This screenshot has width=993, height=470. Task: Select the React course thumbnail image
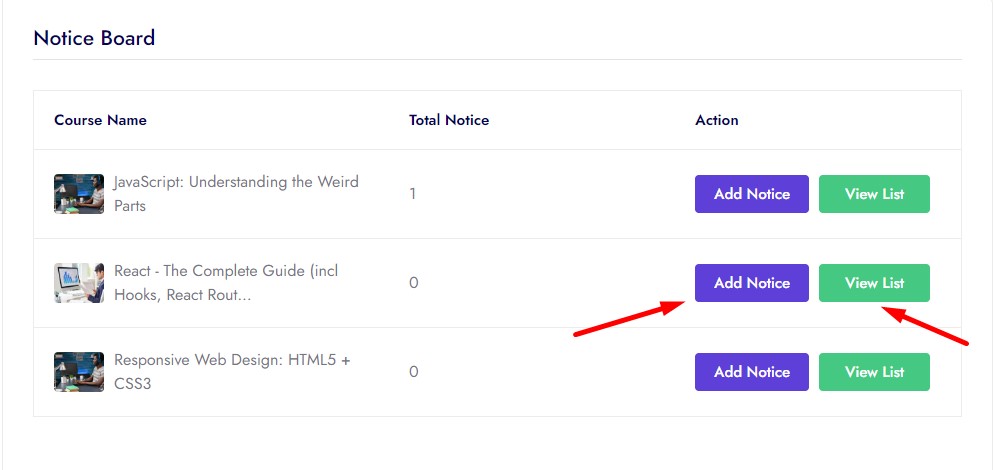click(79, 283)
